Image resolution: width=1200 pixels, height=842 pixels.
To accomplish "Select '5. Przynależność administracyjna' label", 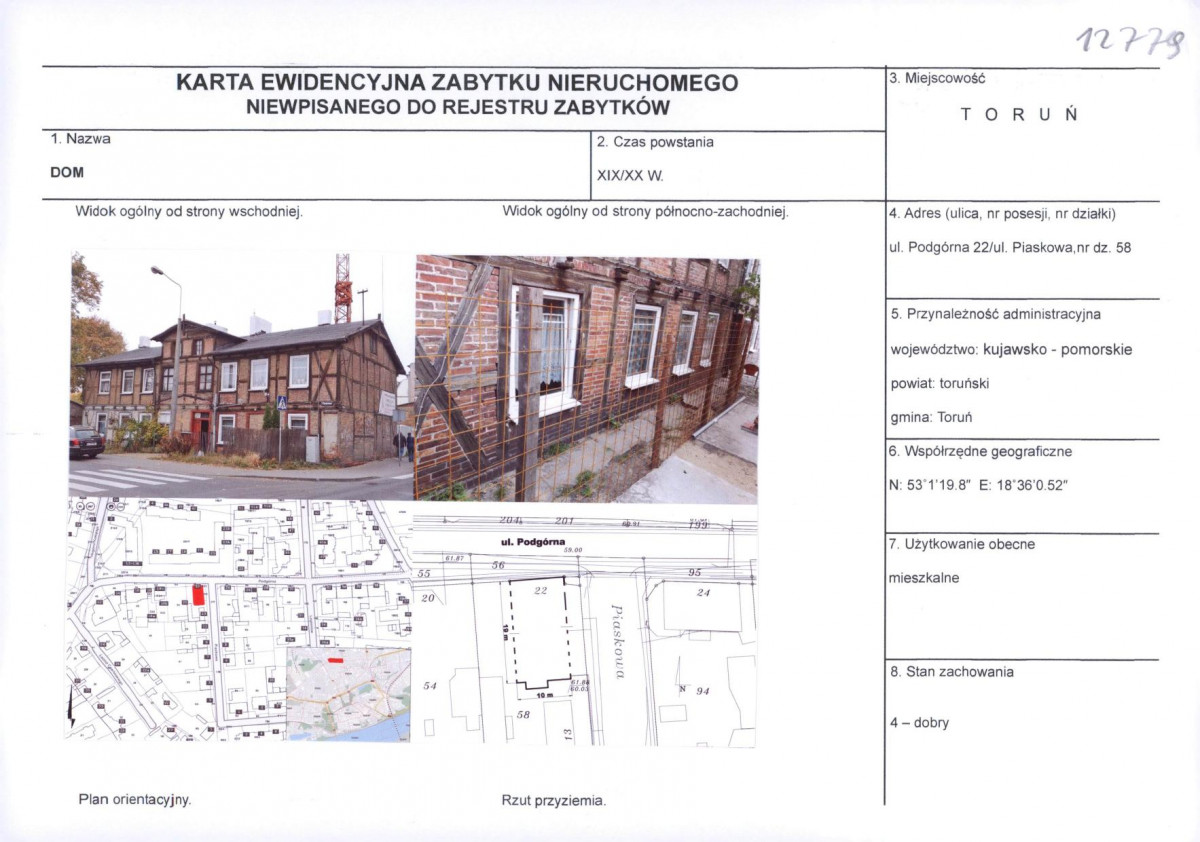I will [995, 314].
